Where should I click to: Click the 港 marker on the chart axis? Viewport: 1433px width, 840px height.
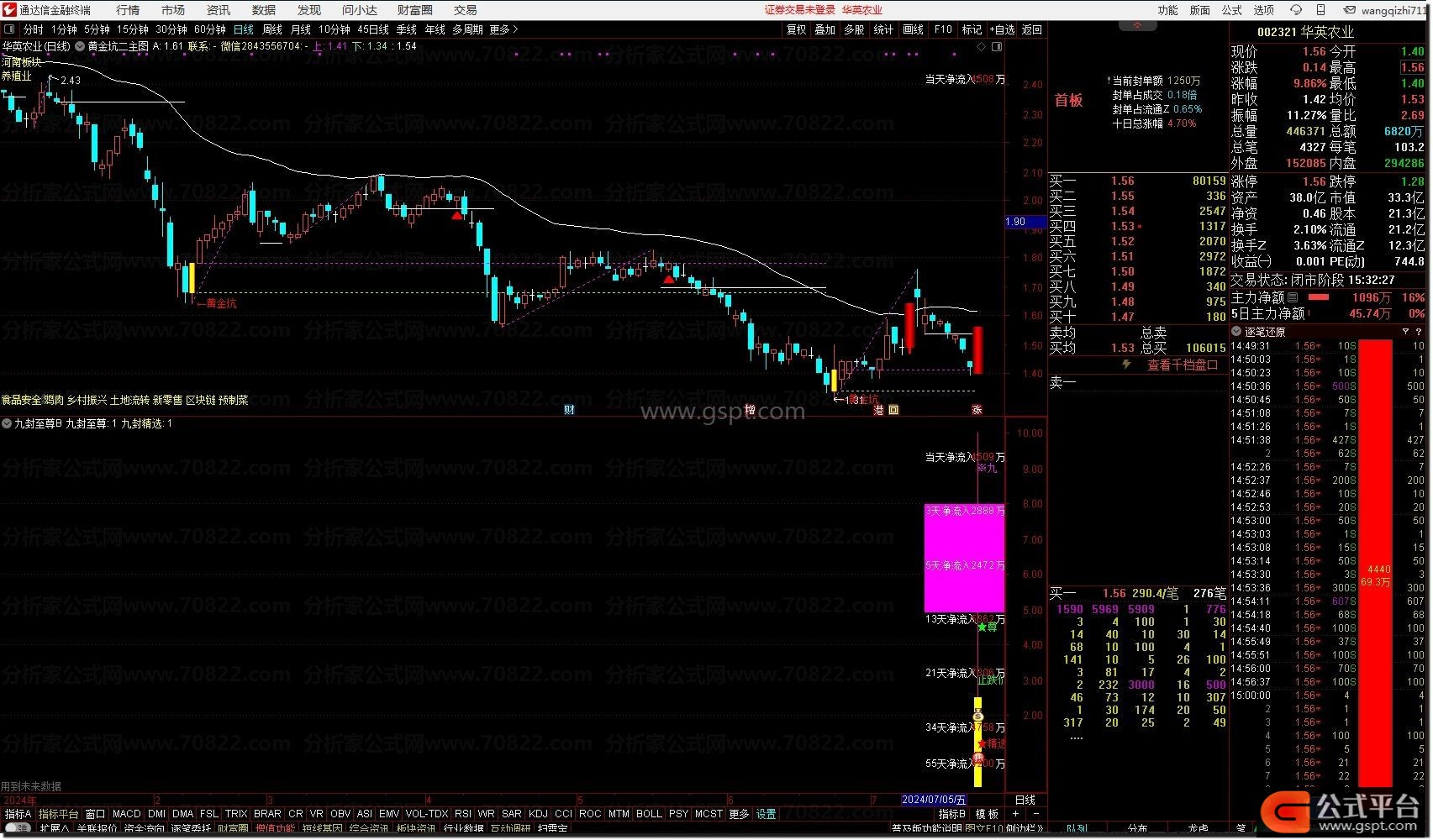[x=879, y=410]
